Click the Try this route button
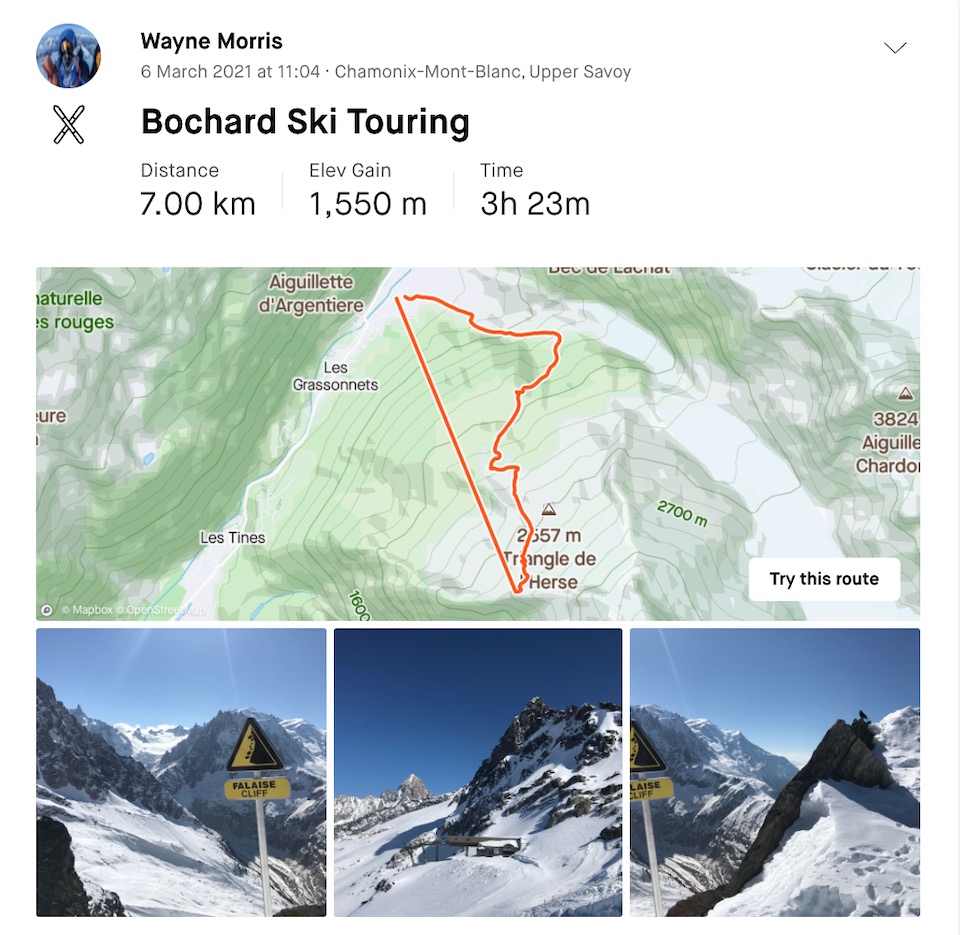 [824, 579]
